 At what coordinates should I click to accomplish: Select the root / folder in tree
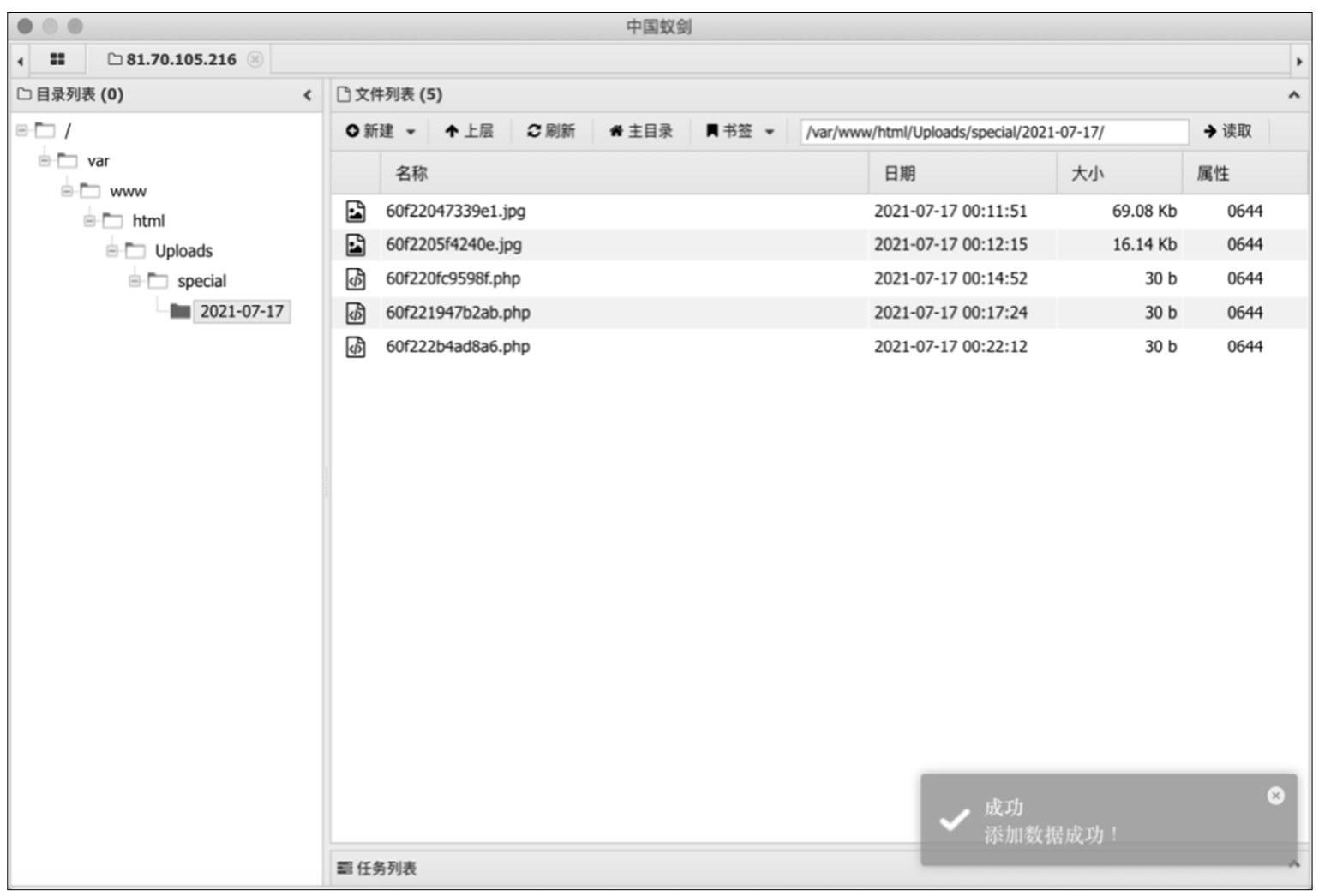coord(68,131)
